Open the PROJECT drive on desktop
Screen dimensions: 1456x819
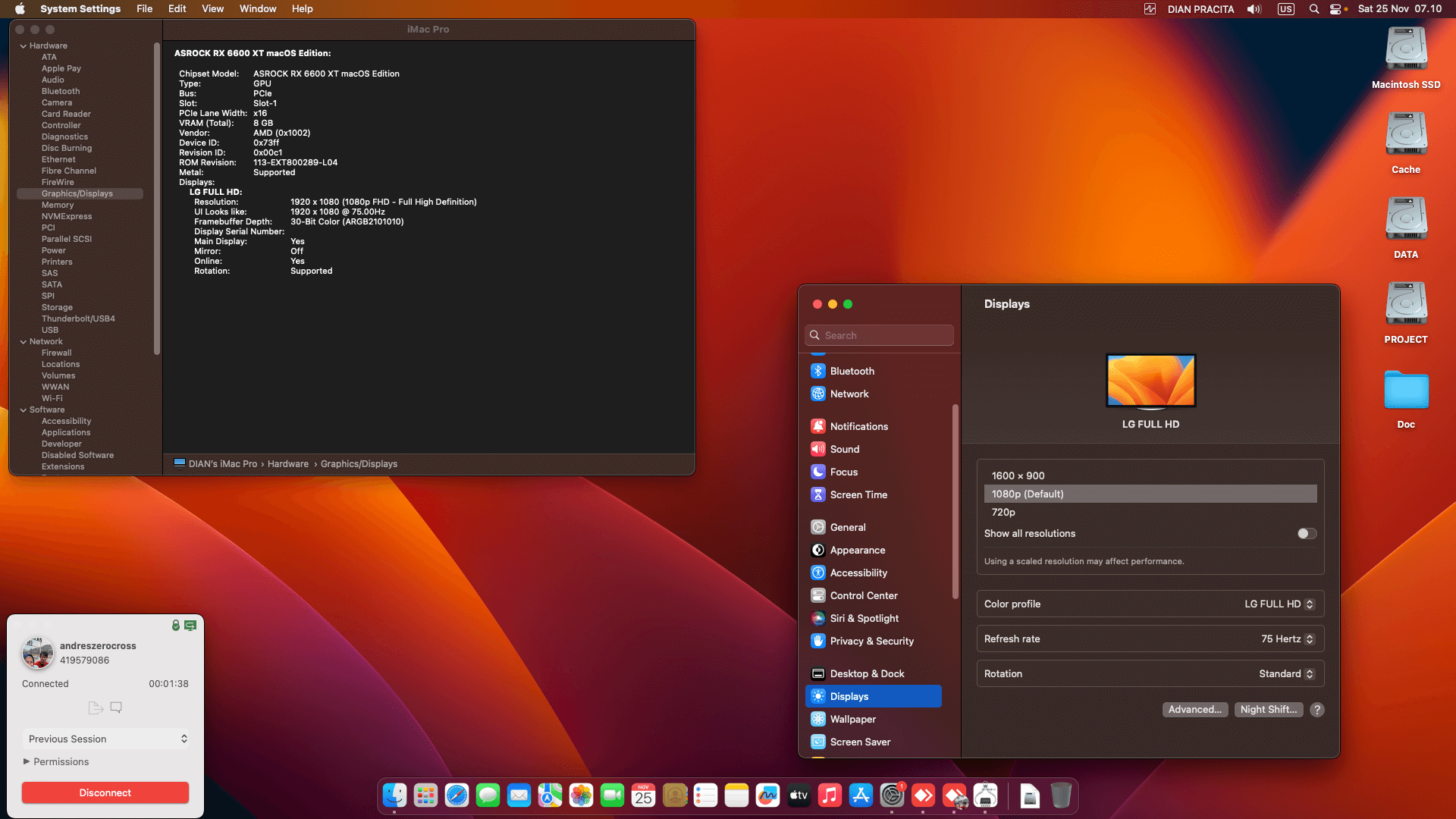click(1406, 313)
